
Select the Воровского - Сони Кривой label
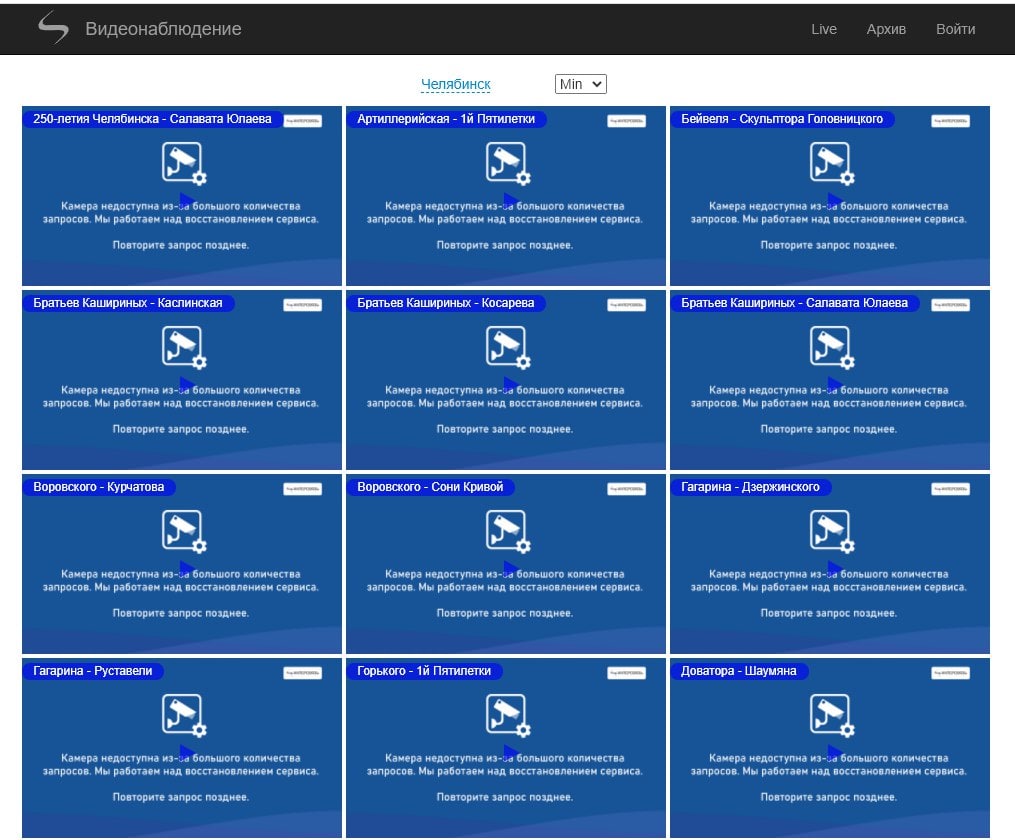point(430,487)
